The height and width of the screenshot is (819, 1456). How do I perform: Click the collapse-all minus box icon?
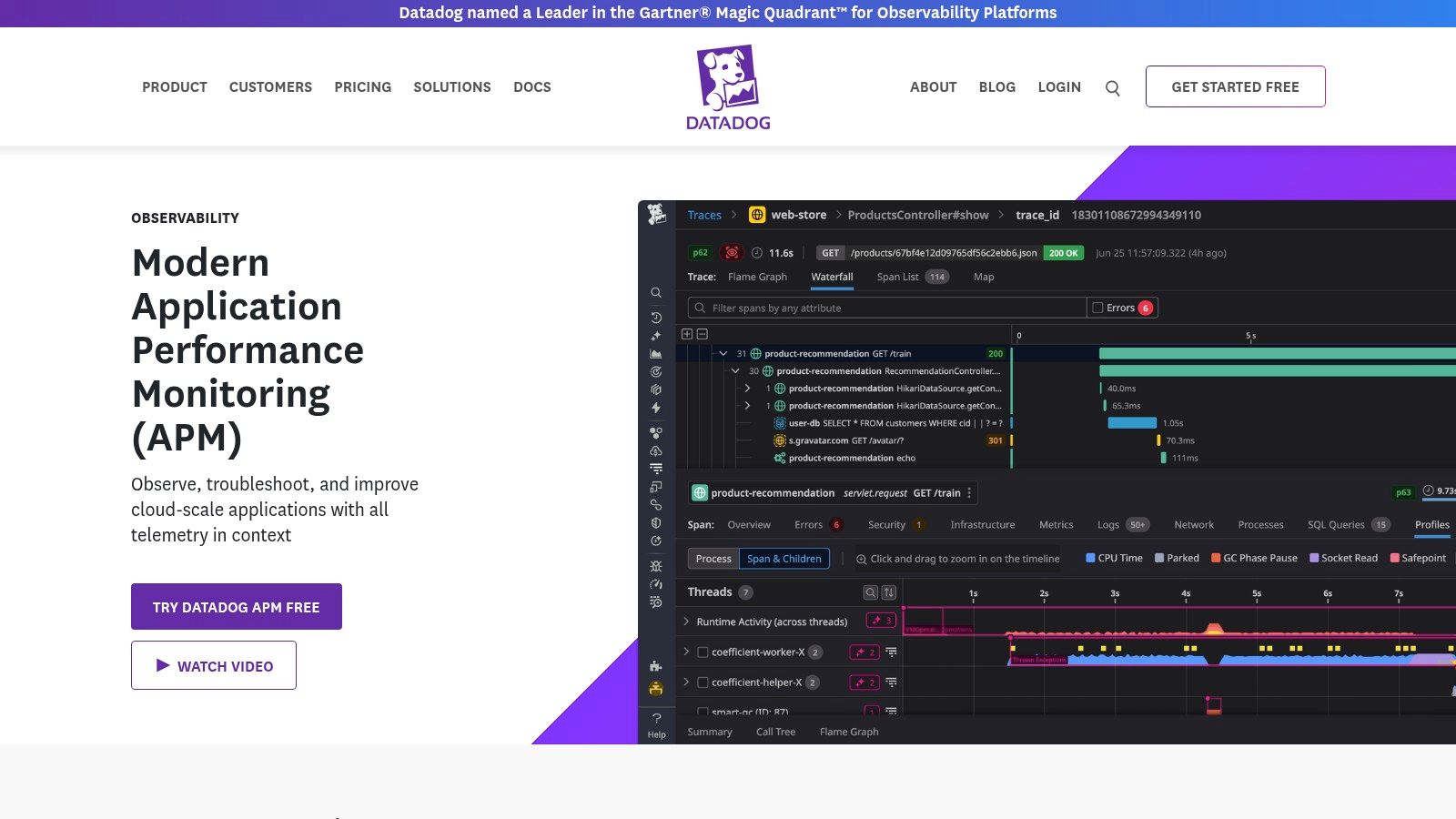click(x=702, y=334)
